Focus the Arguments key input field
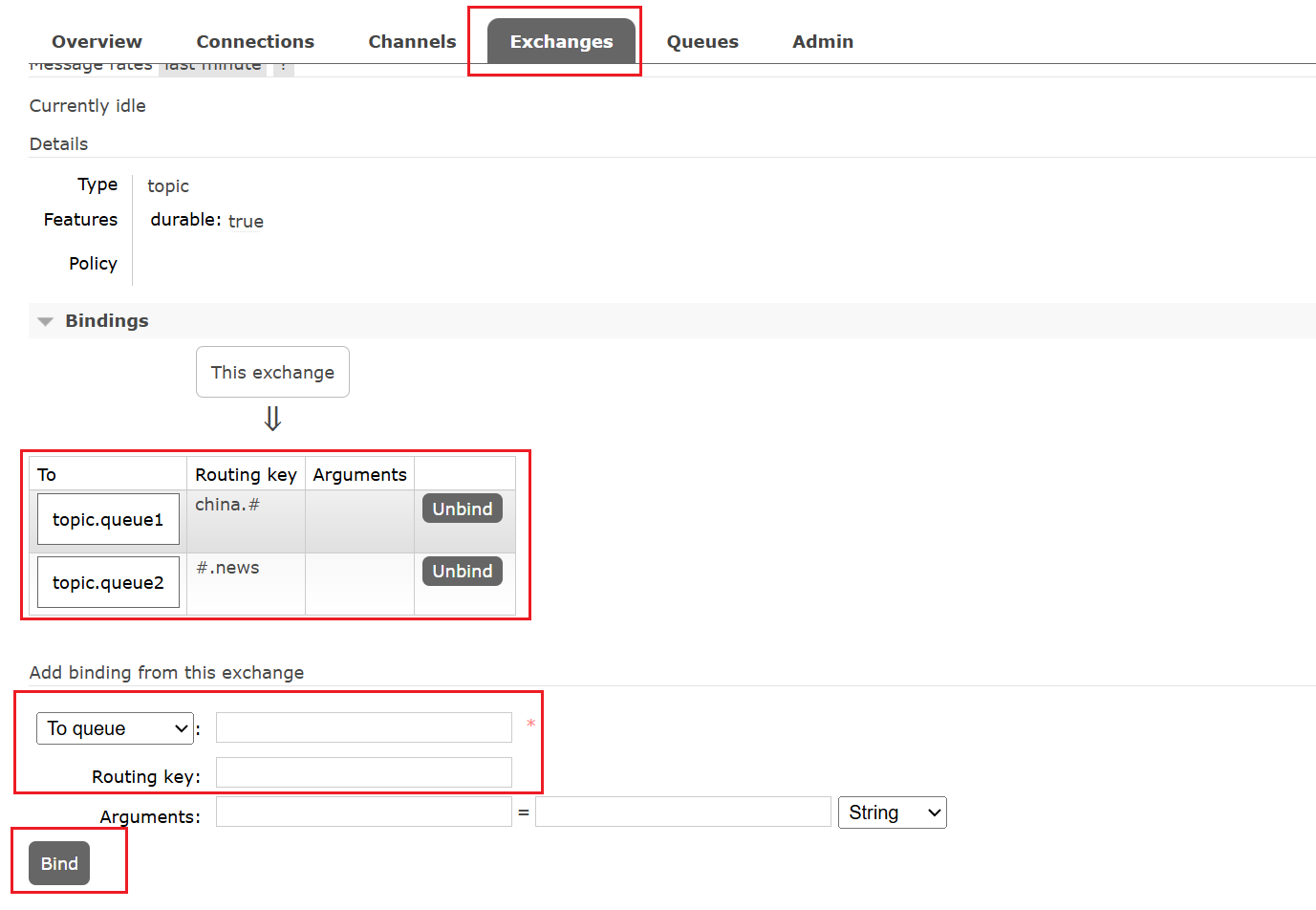The height and width of the screenshot is (910, 1316). (x=364, y=812)
